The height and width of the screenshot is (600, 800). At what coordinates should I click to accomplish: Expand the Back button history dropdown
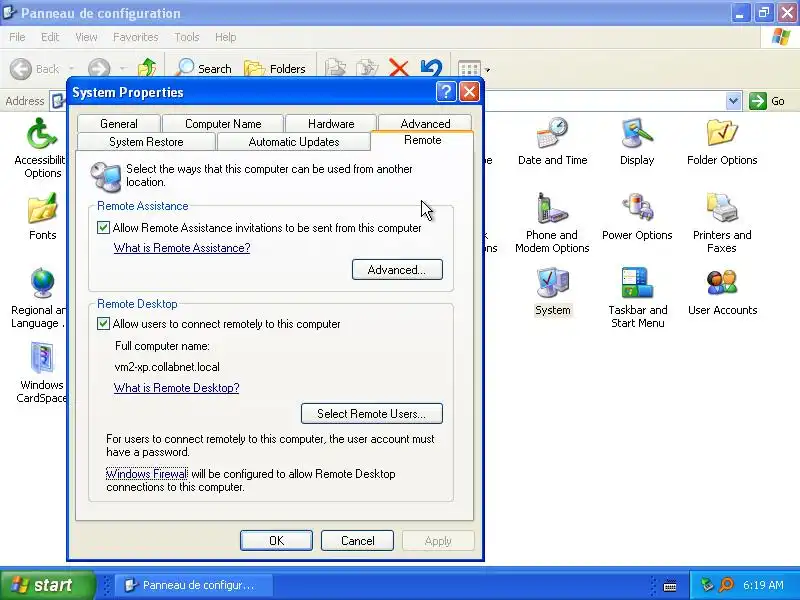click(71, 69)
